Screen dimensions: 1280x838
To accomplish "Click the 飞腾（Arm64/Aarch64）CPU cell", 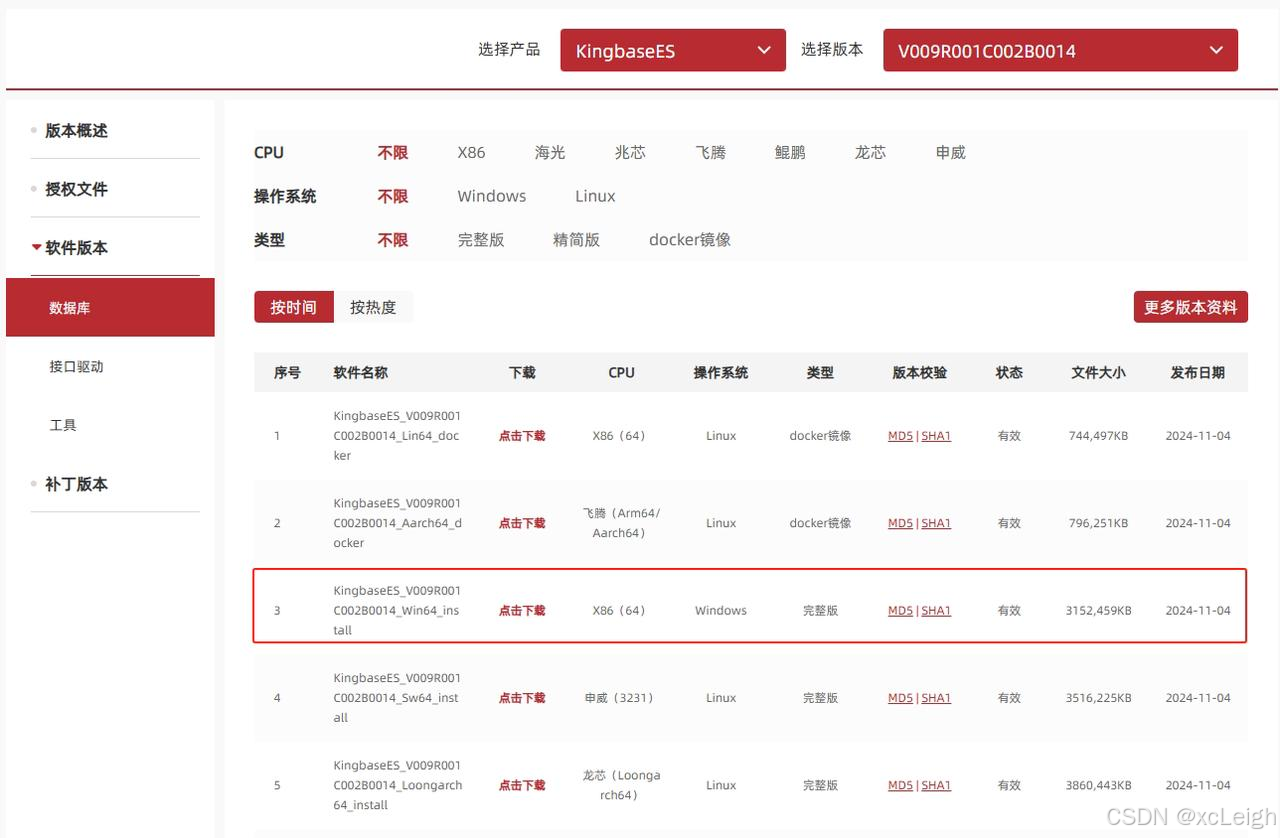I will 621,523.
